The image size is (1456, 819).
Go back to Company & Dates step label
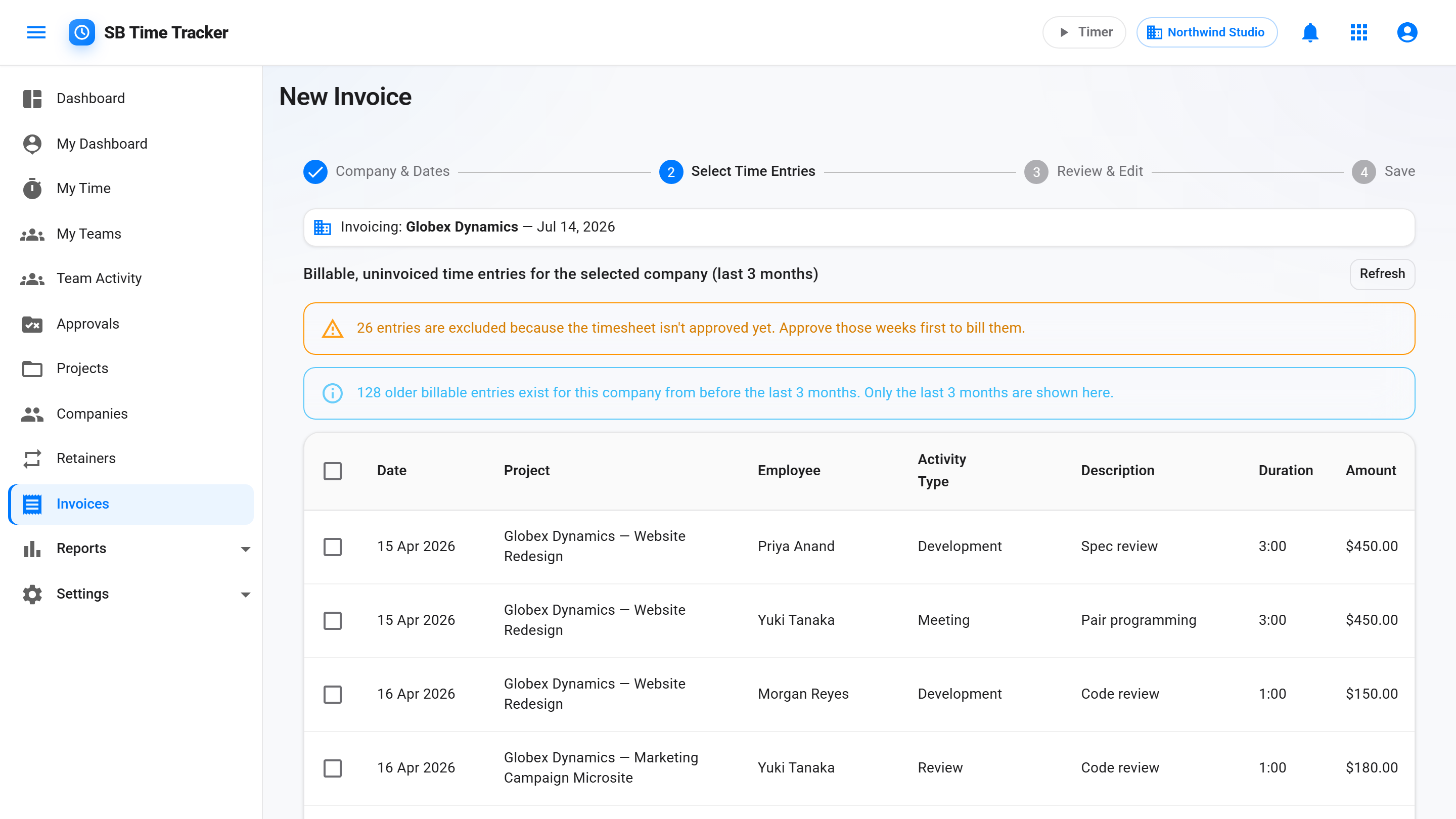pyautogui.click(x=392, y=171)
